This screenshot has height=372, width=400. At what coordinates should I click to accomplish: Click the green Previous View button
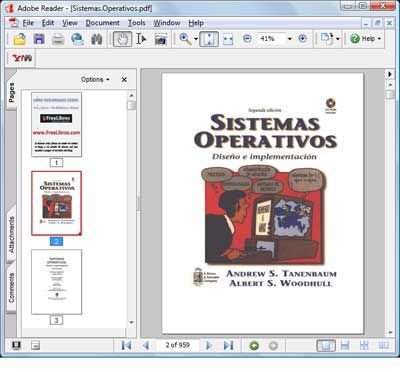click(254, 346)
